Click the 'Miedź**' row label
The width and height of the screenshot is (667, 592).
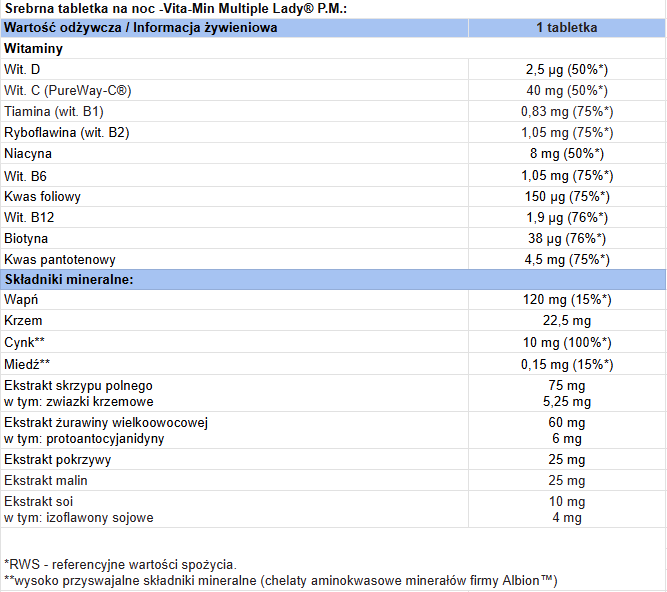click(27, 364)
